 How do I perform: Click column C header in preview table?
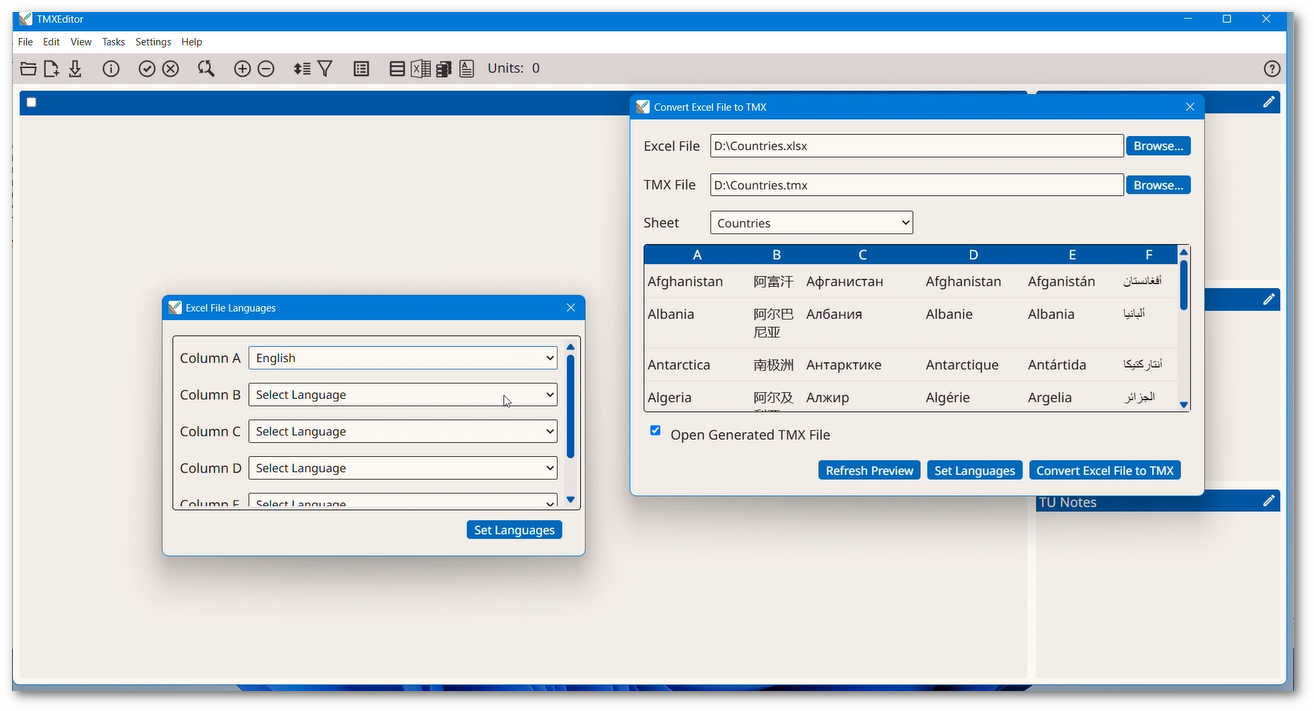863,255
